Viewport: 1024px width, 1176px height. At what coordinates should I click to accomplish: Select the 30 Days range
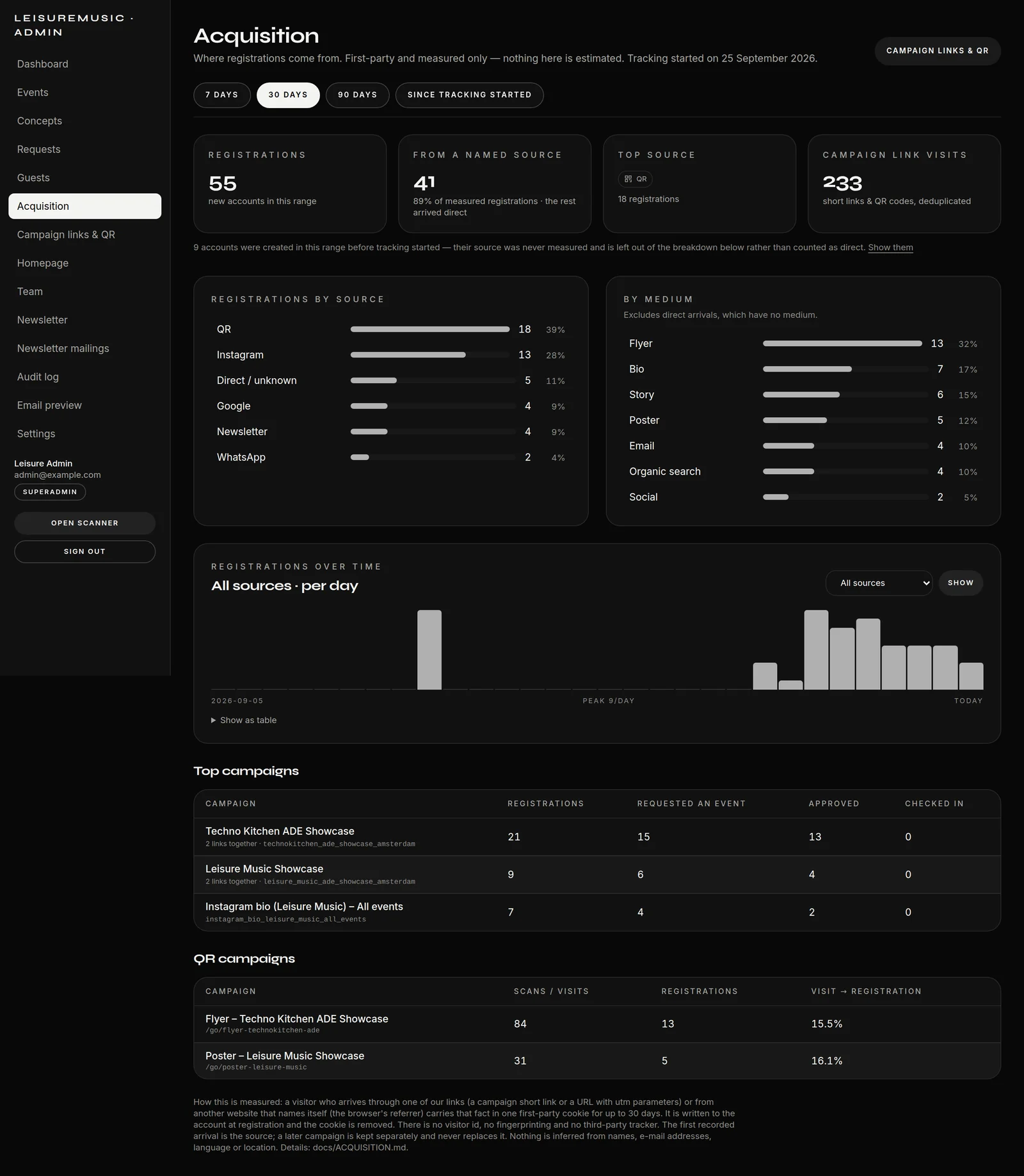[x=288, y=95]
